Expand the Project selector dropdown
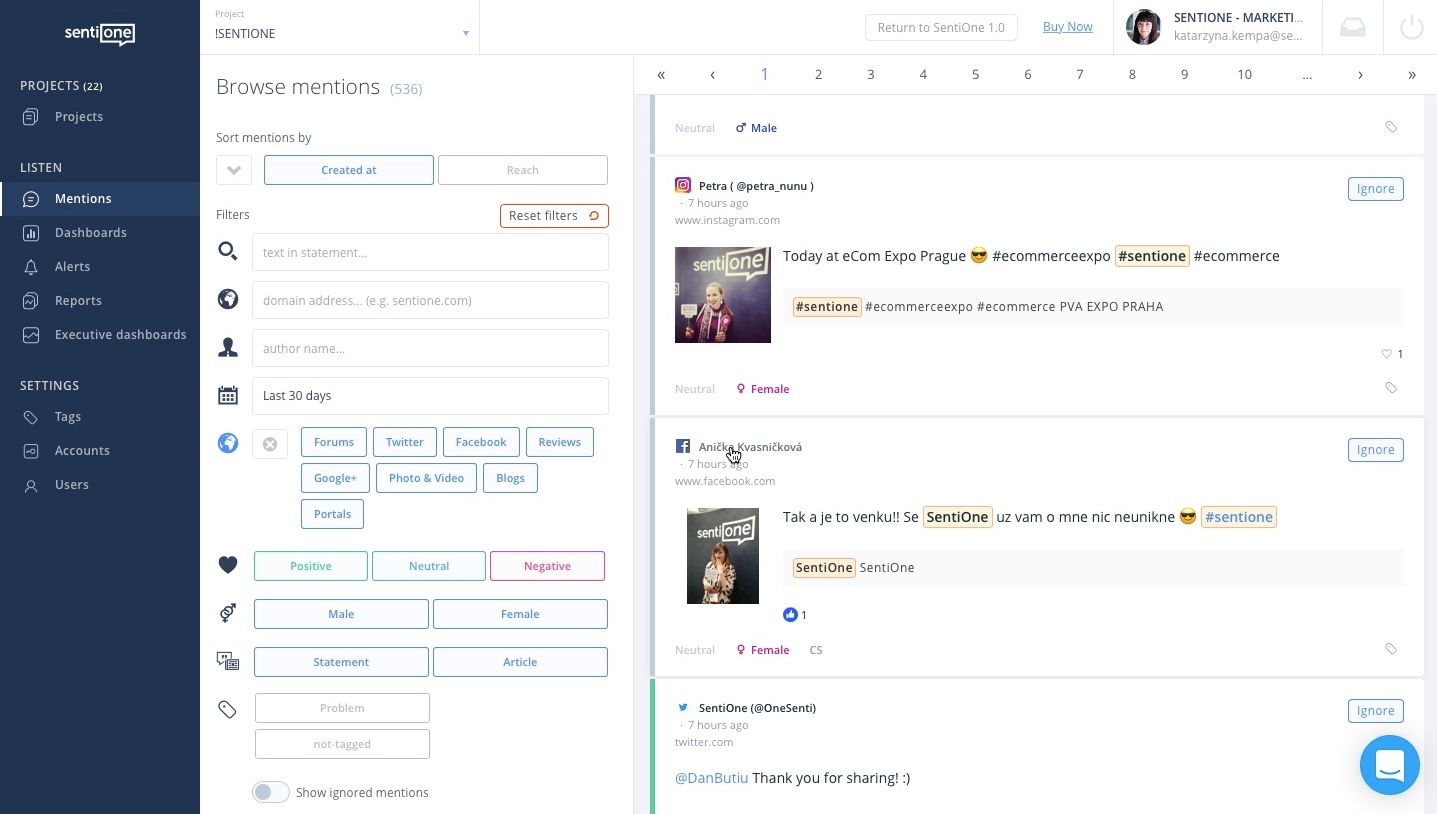Image resolution: width=1437 pixels, height=814 pixels. click(x=465, y=34)
